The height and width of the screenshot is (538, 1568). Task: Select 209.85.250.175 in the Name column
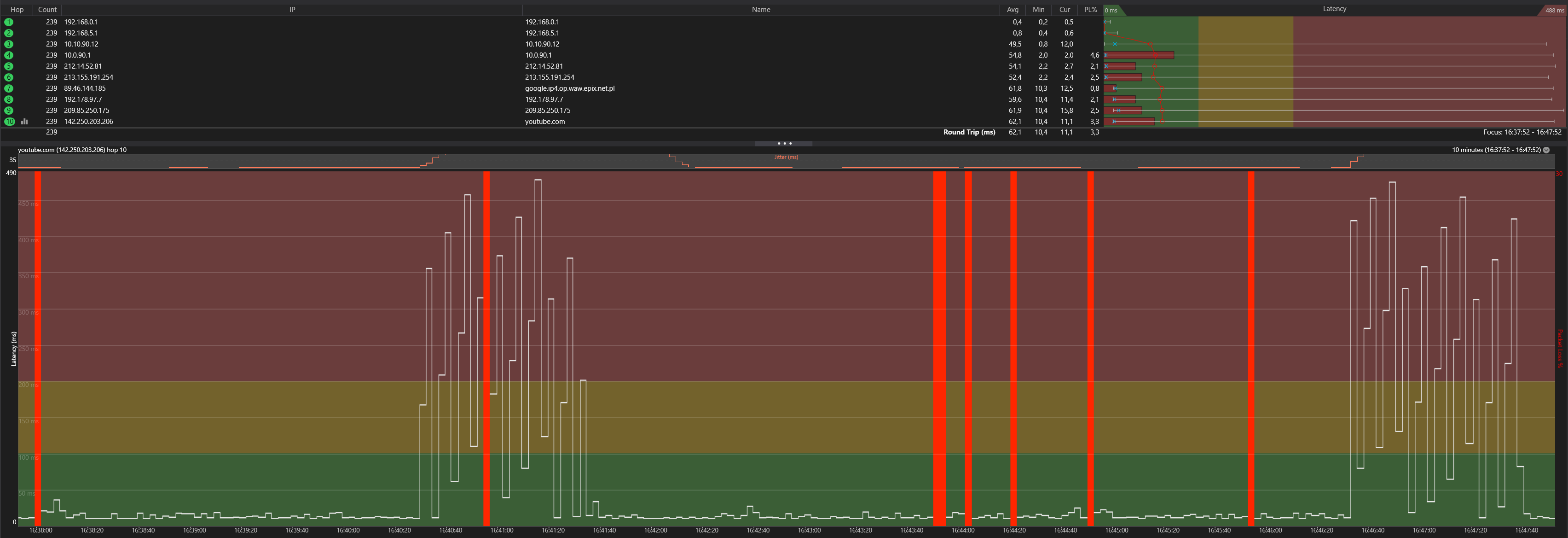click(548, 110)
